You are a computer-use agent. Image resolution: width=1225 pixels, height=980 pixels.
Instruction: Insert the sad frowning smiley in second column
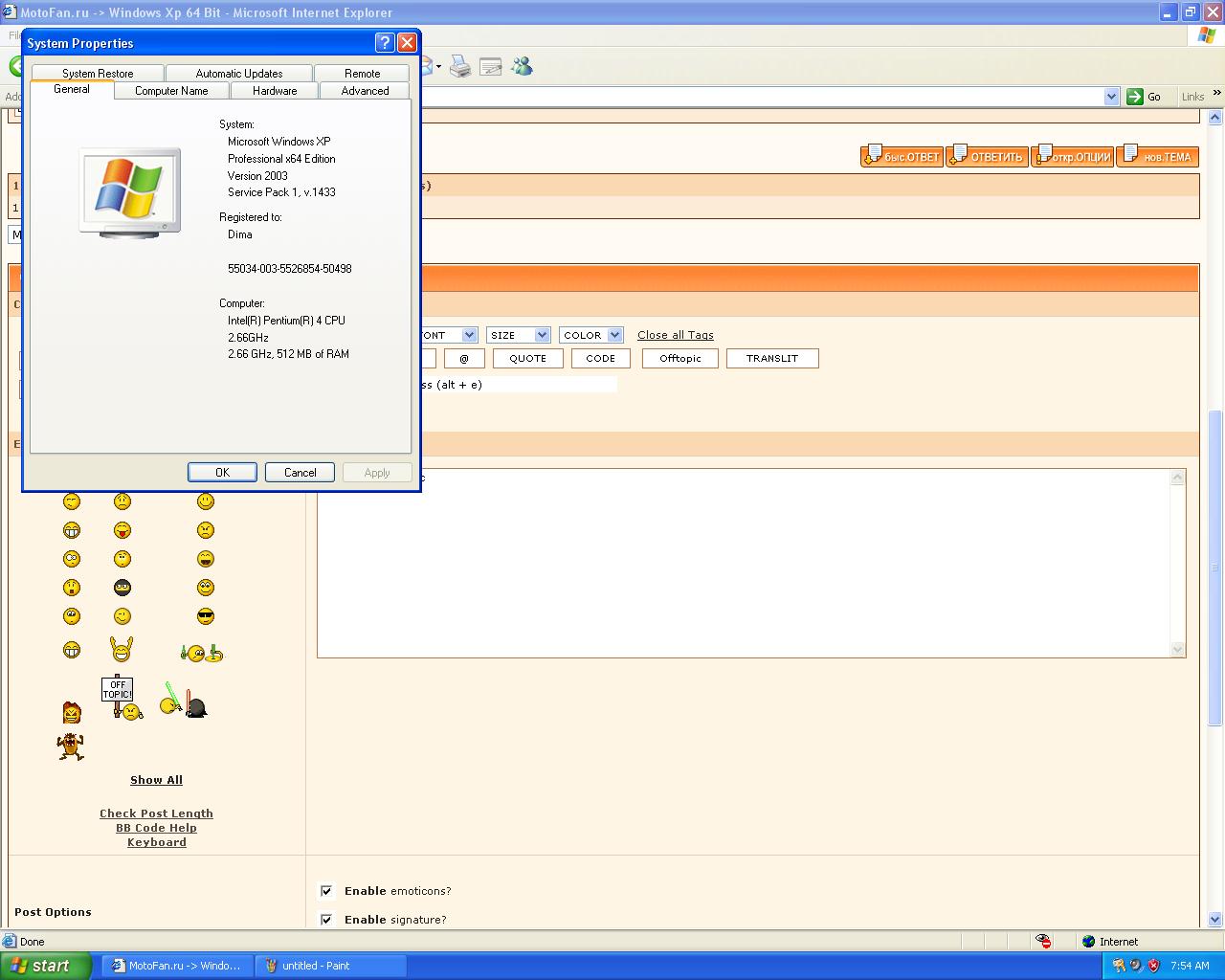122,501
